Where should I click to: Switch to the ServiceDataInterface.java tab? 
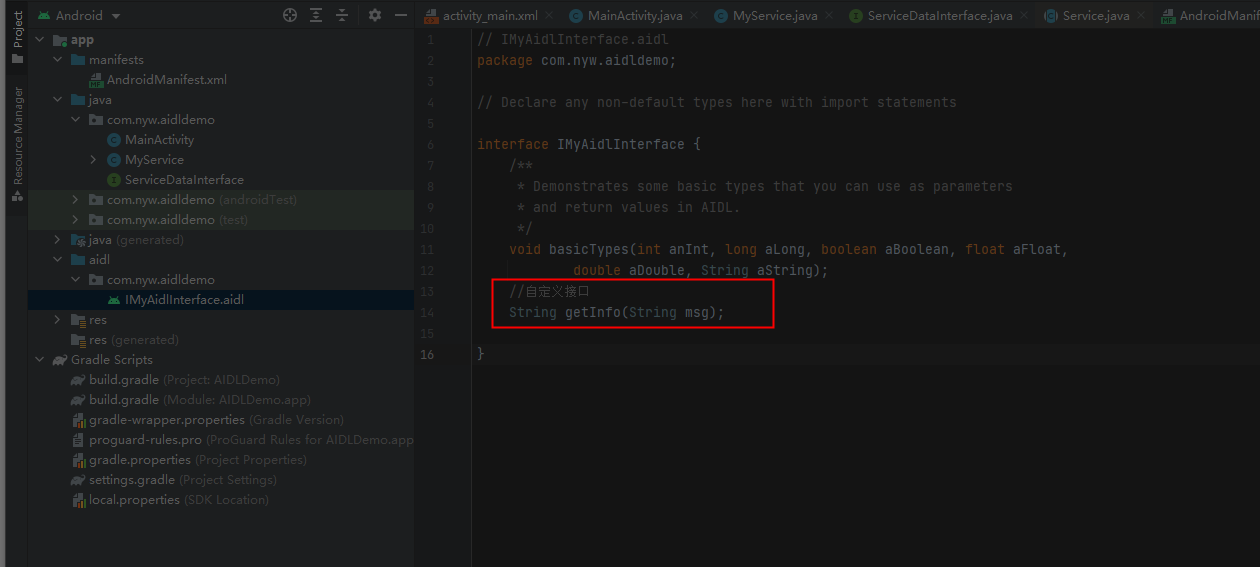click(x=940, y=16)
